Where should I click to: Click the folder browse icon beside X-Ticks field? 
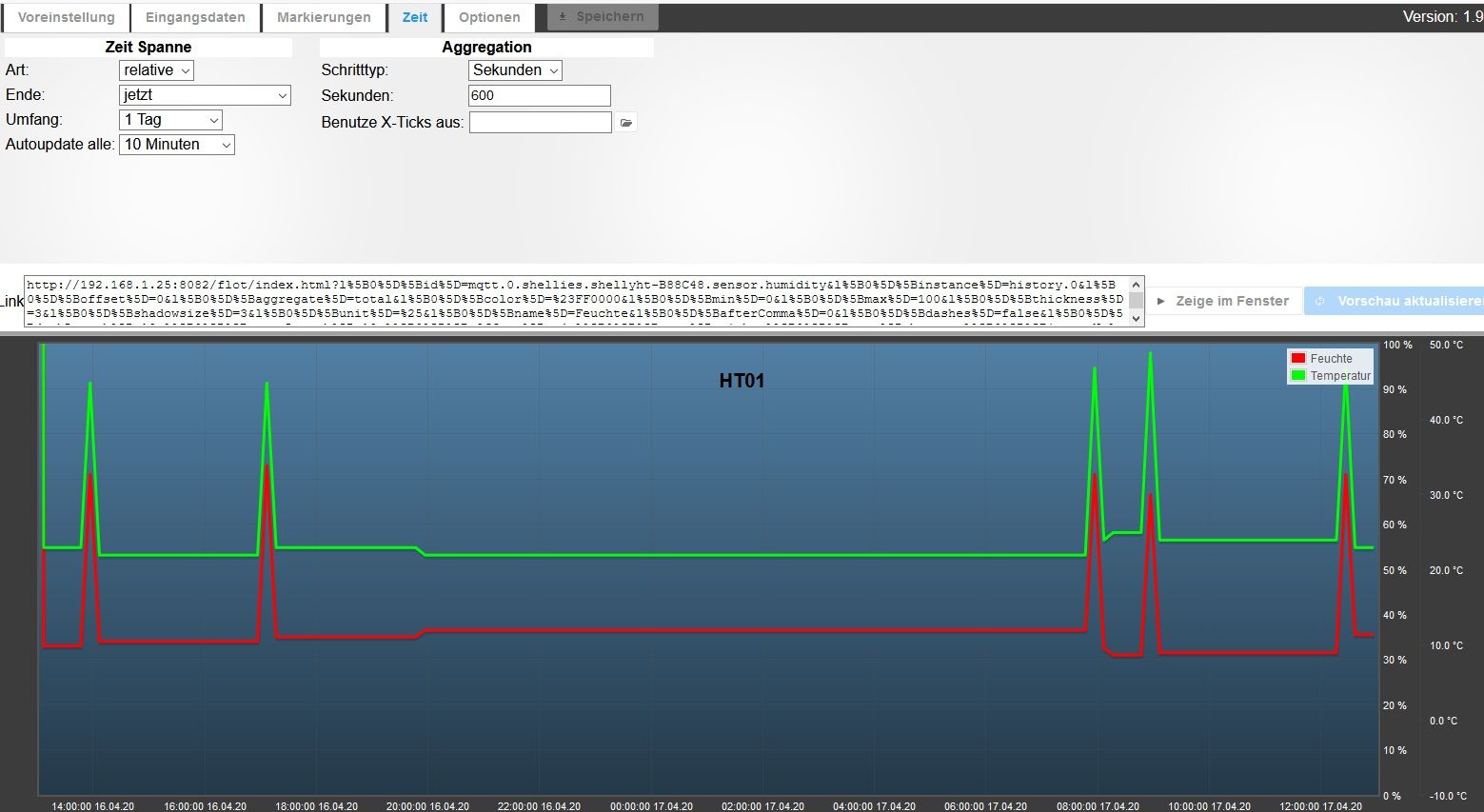click(625, 122)
